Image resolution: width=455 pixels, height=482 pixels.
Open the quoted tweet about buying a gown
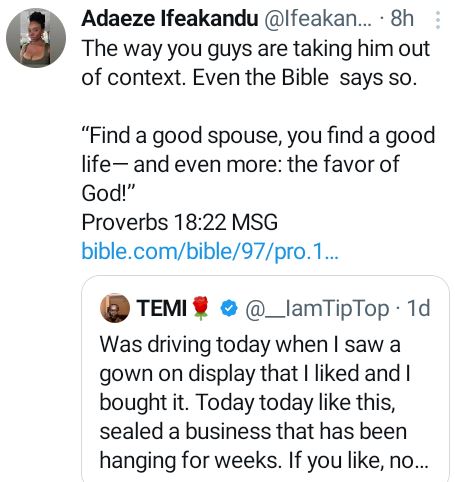pyautogui.click(x=265, y=379)
